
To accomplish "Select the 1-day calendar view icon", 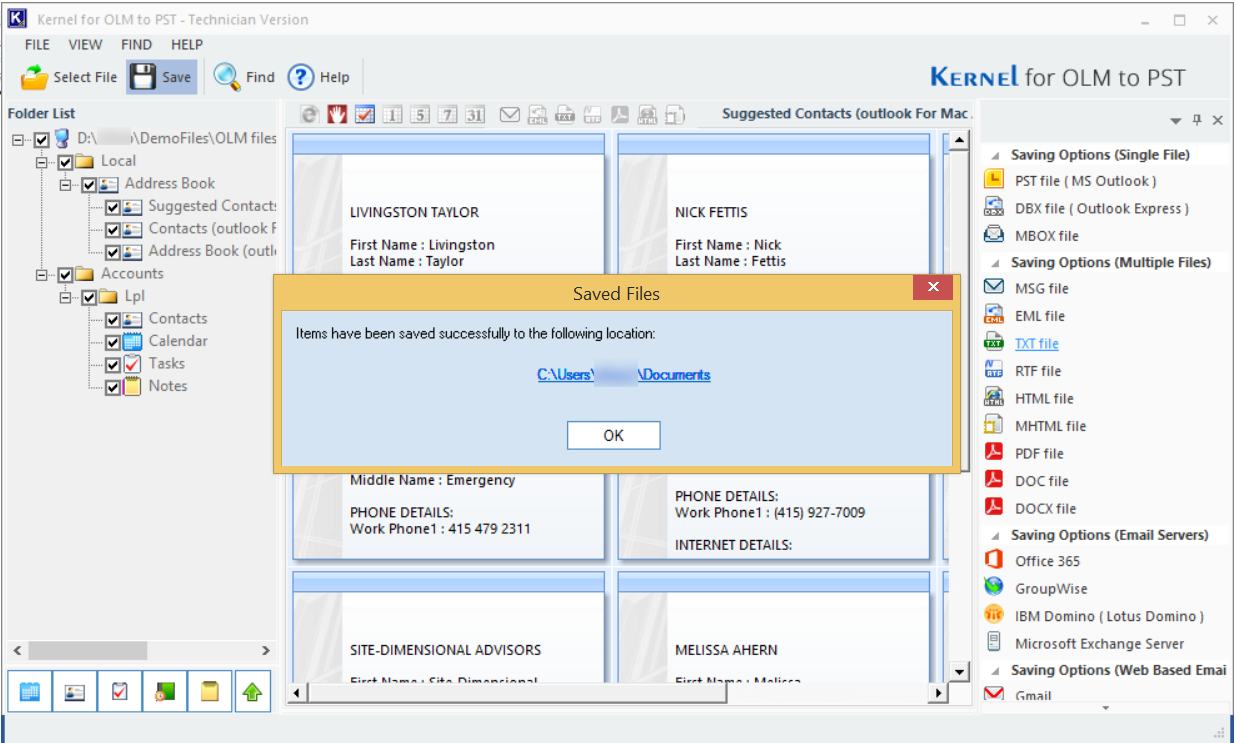I will pos(392,115).
